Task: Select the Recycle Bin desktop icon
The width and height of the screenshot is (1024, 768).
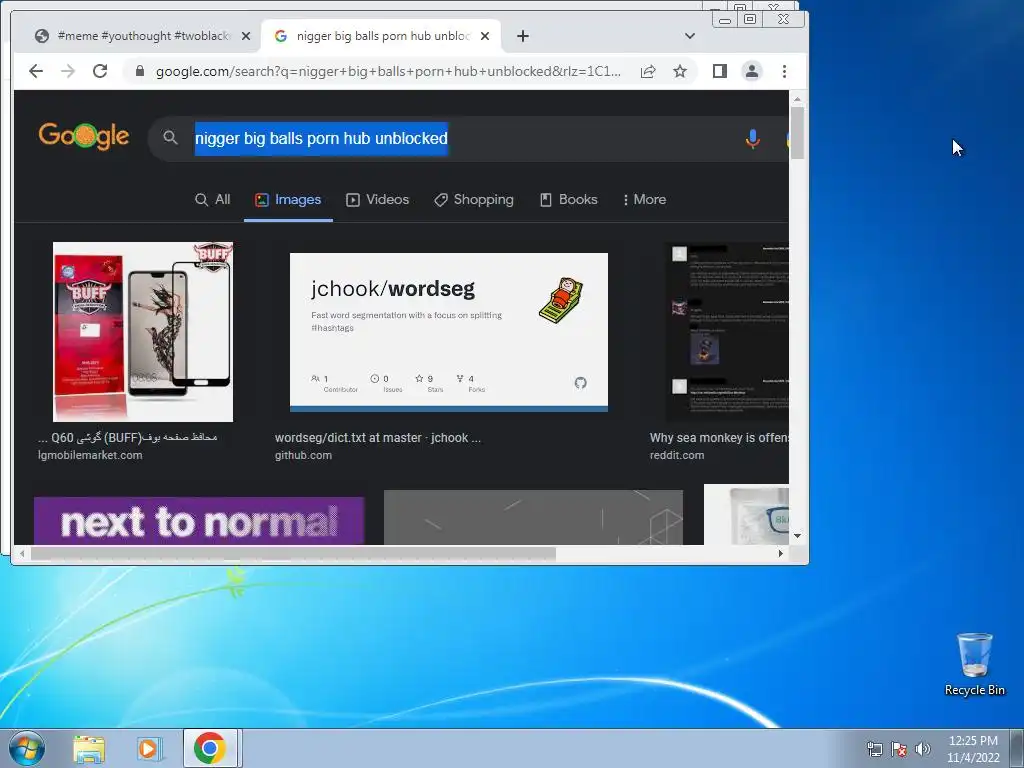Action: [x=974, y=664]
